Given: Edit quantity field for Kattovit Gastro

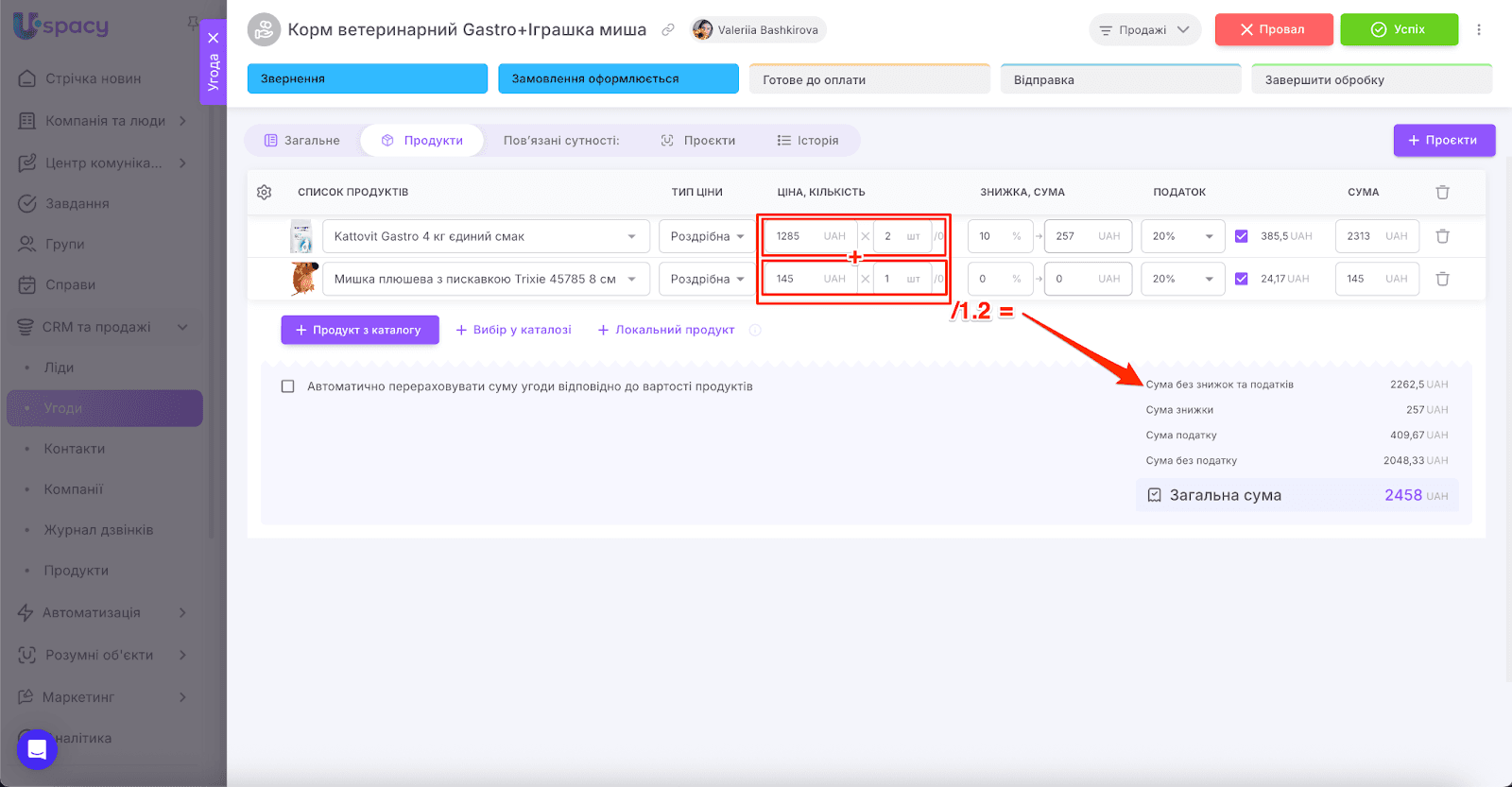Looking at the screenshot, I should [x=902, y=236].
